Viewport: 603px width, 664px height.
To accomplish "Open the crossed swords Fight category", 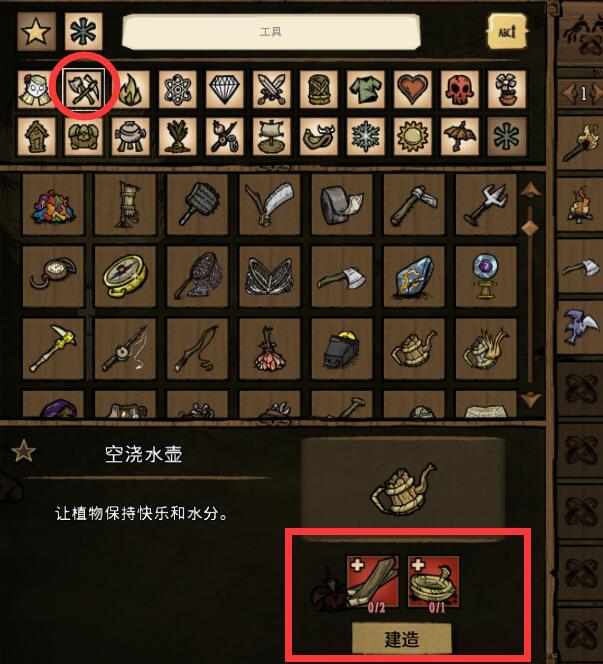I will 272,89.
